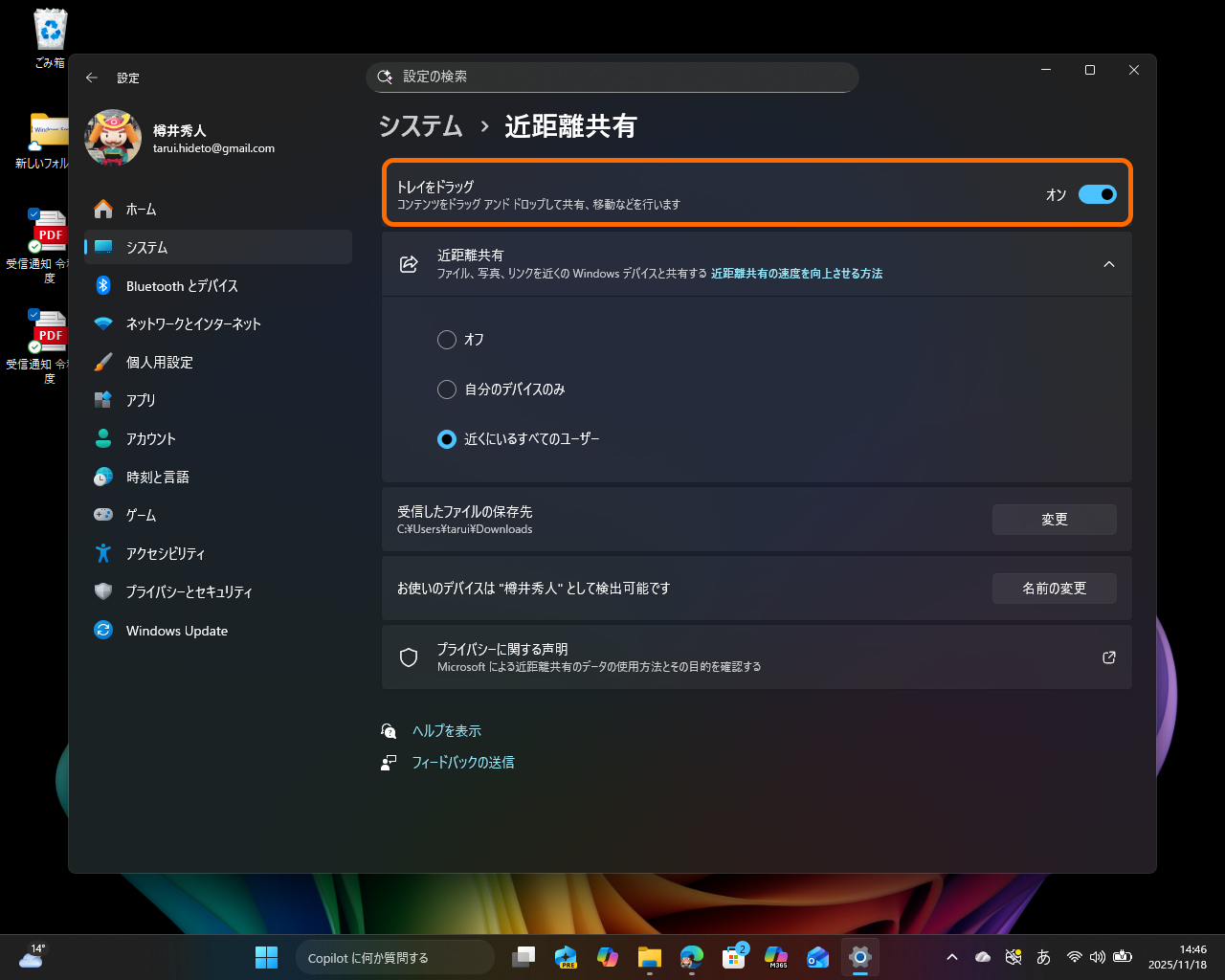
Task: Open the ゲーム controller settings icon
Action: 103,515
